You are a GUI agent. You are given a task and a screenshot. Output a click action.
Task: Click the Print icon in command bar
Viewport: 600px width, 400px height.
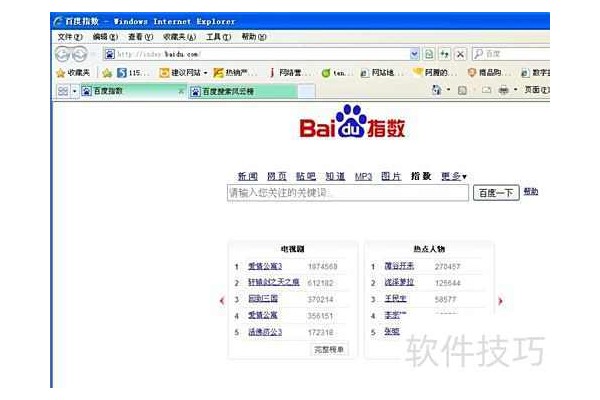504,90
